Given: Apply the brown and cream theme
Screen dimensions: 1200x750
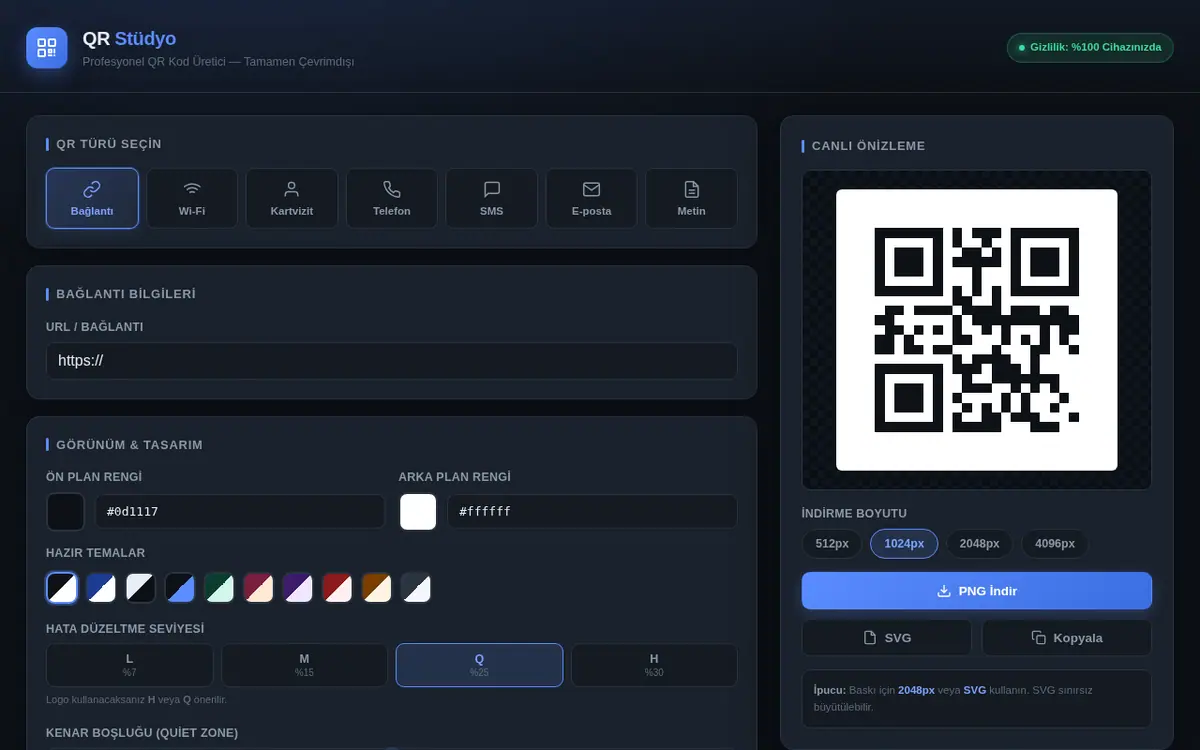Looking at the screenshot, I should [x=377, y=587].
